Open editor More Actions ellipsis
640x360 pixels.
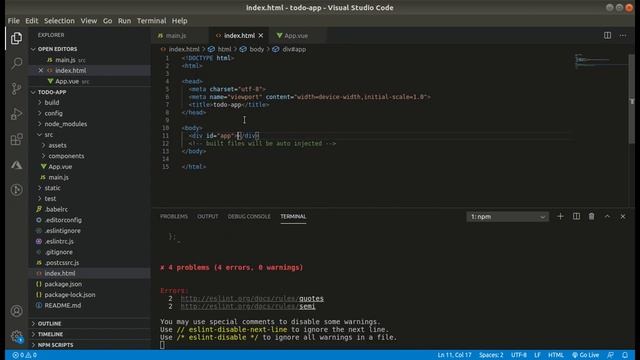click(623, 36)
